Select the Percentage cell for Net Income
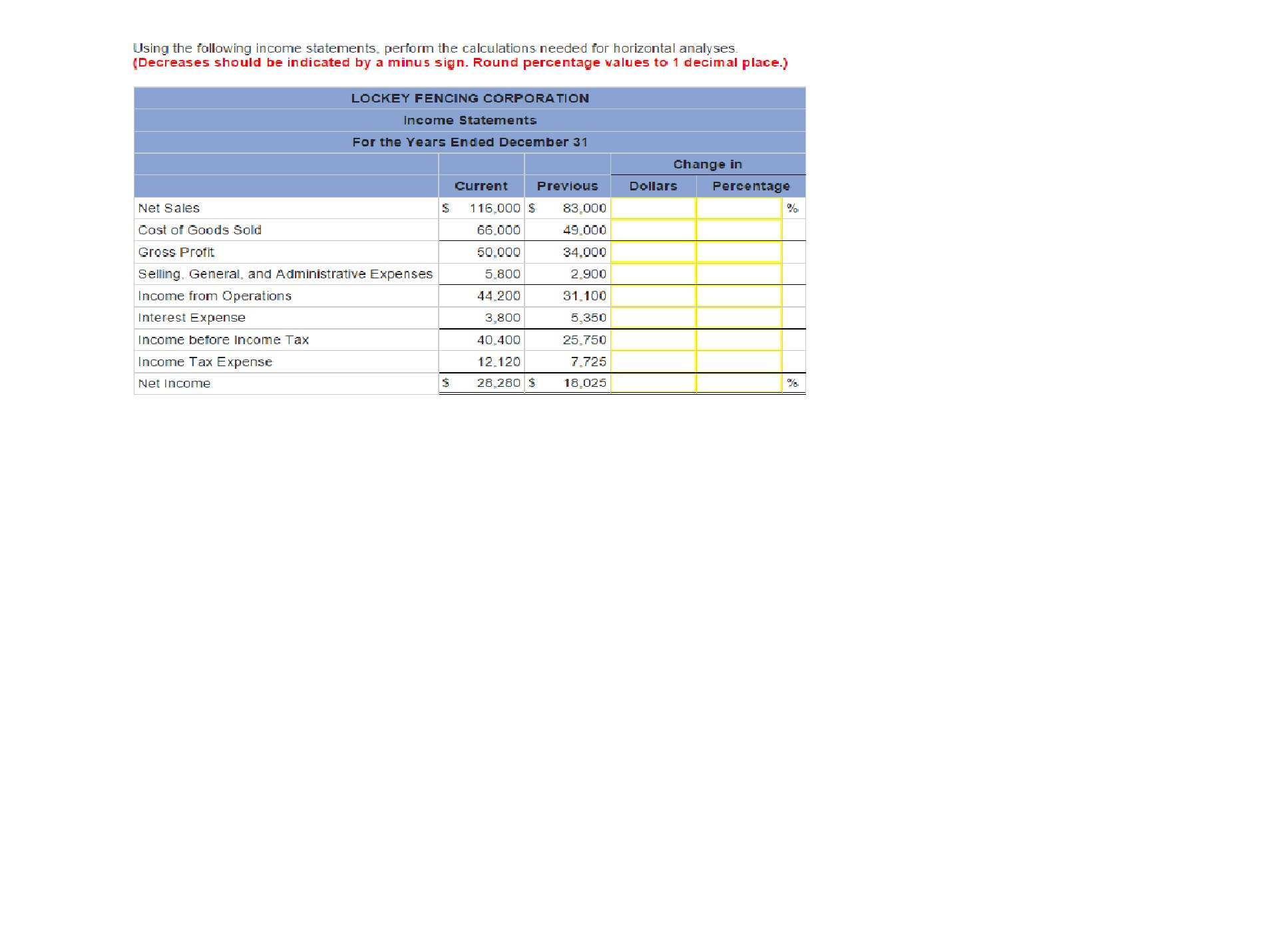Viewport: 1278px width, 952px height. coord(738,383)
